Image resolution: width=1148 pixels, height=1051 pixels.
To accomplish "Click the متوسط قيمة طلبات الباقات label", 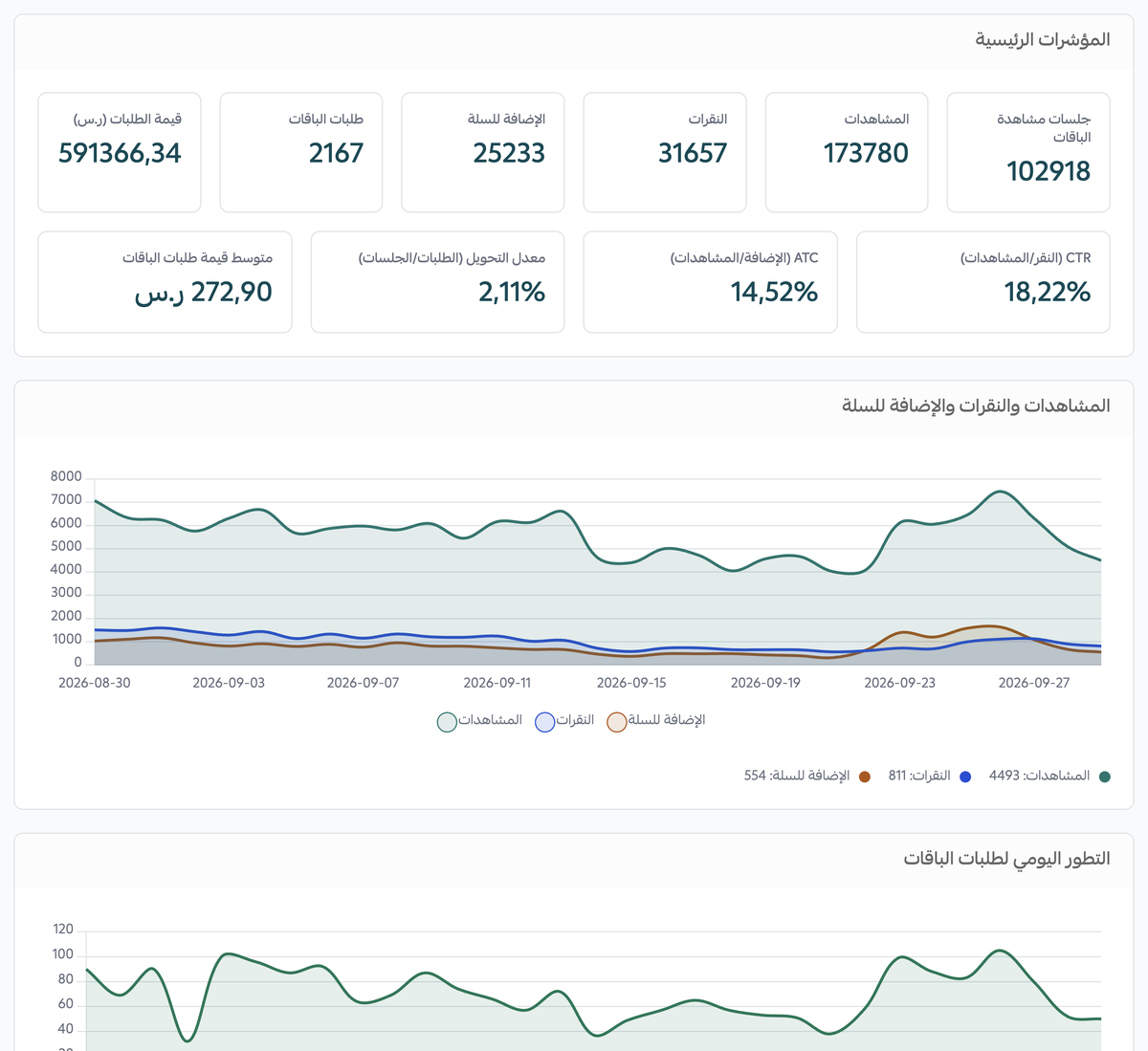I will 197,258.
